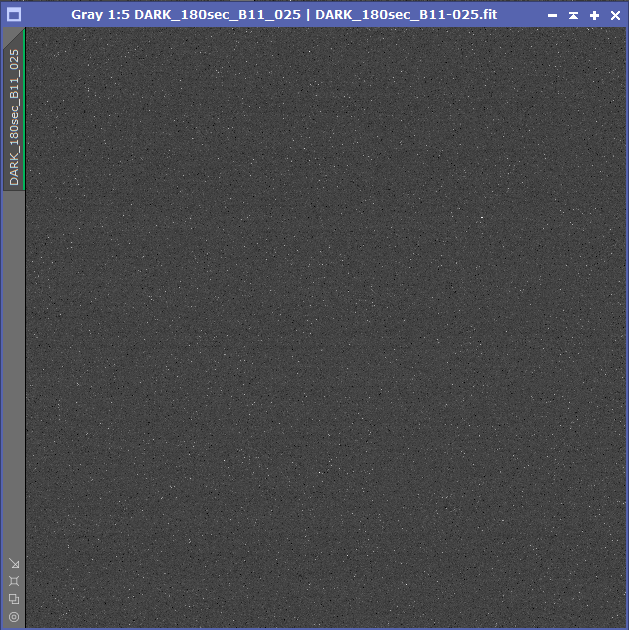629x630 pixels.
Task: Click the concentric circles icon in sidebar
Action: 14,617
